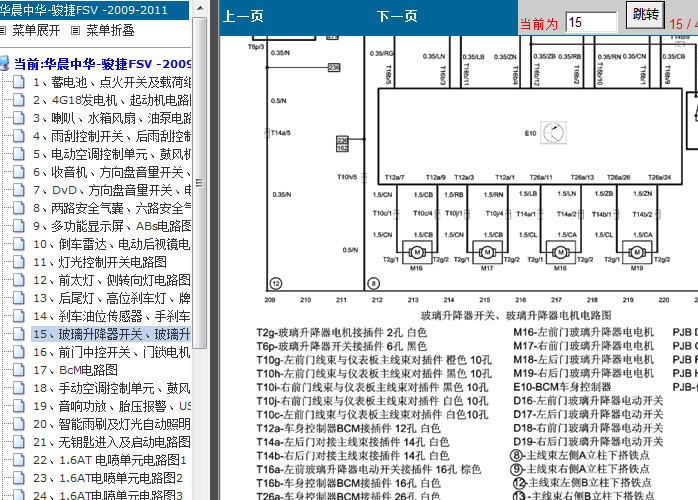Click the current page number input field
The image size is (698, 500).
(x=591, y=22)
